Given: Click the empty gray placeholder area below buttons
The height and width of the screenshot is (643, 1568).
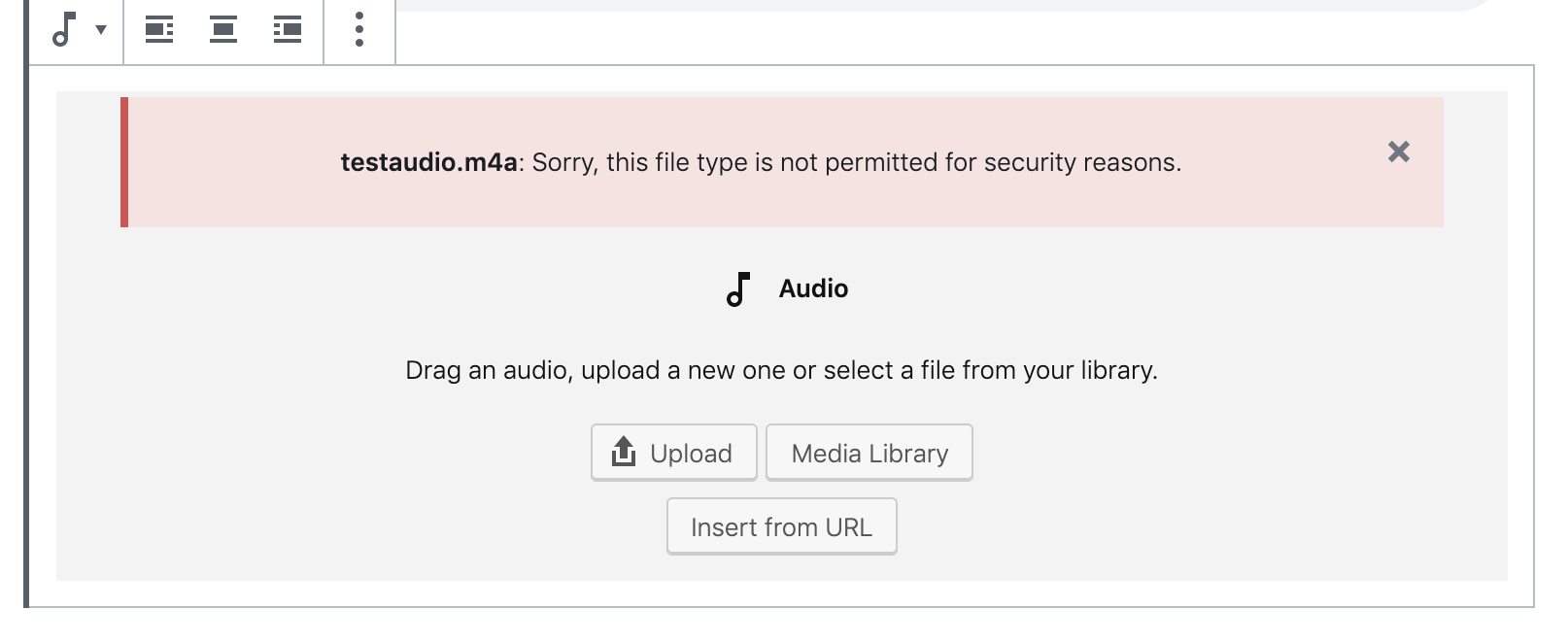Looking at the screenshot, I should pyautogui.click(x=291, y=544).
